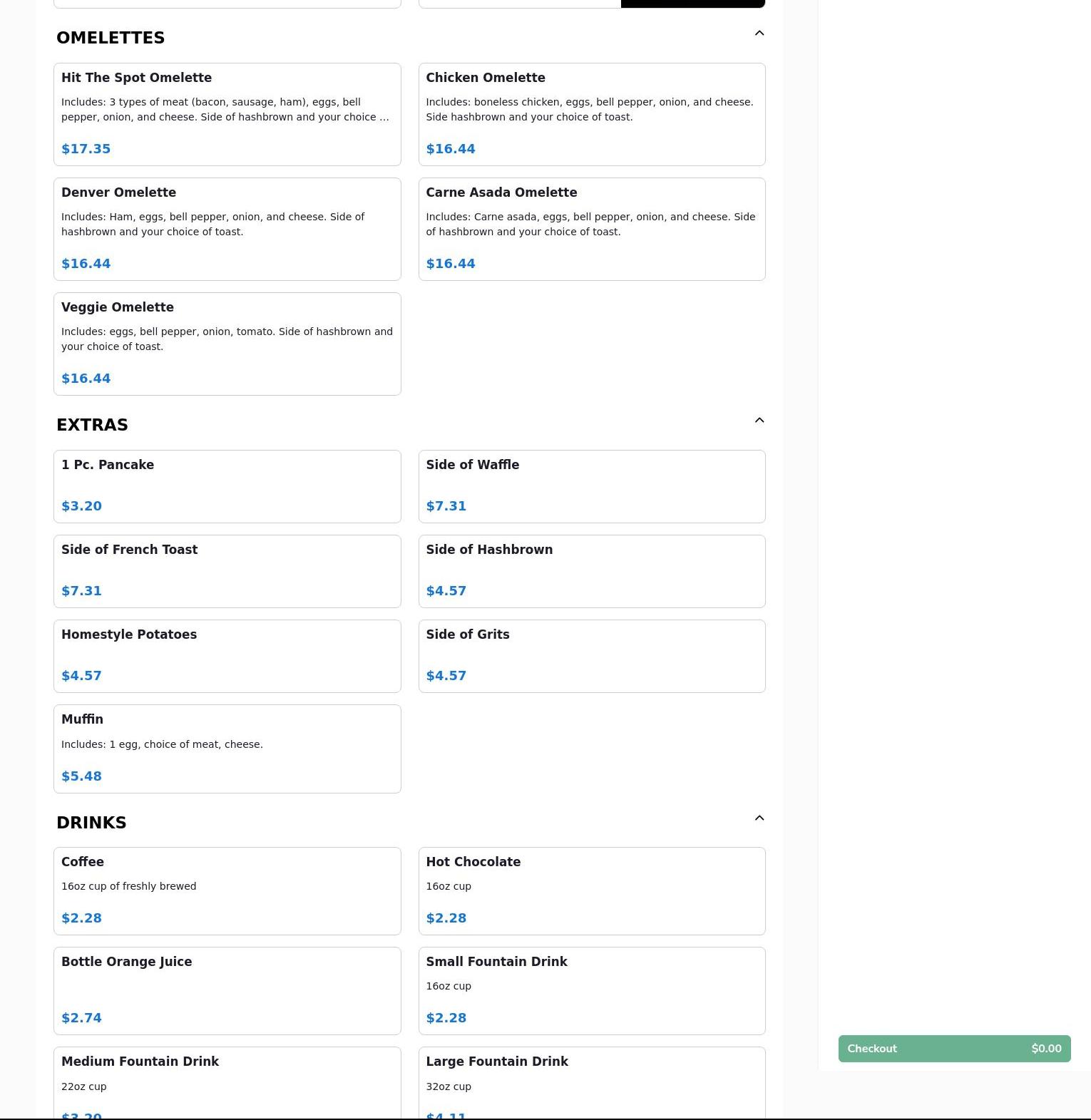Click the Checkout button
Image resolution: width=1091 pixels, height=1120 pixels.
[x=954, y=1049]
